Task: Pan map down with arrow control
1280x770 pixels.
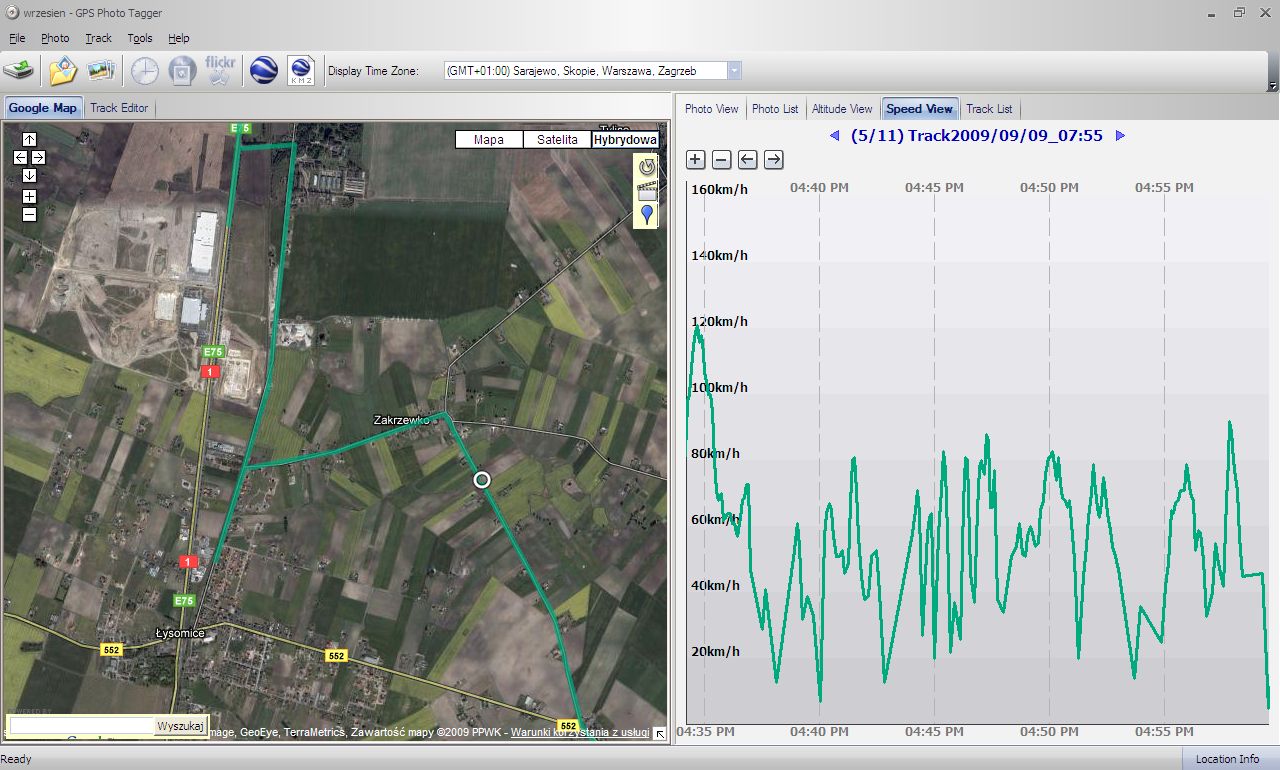Action: coord(29,176)
